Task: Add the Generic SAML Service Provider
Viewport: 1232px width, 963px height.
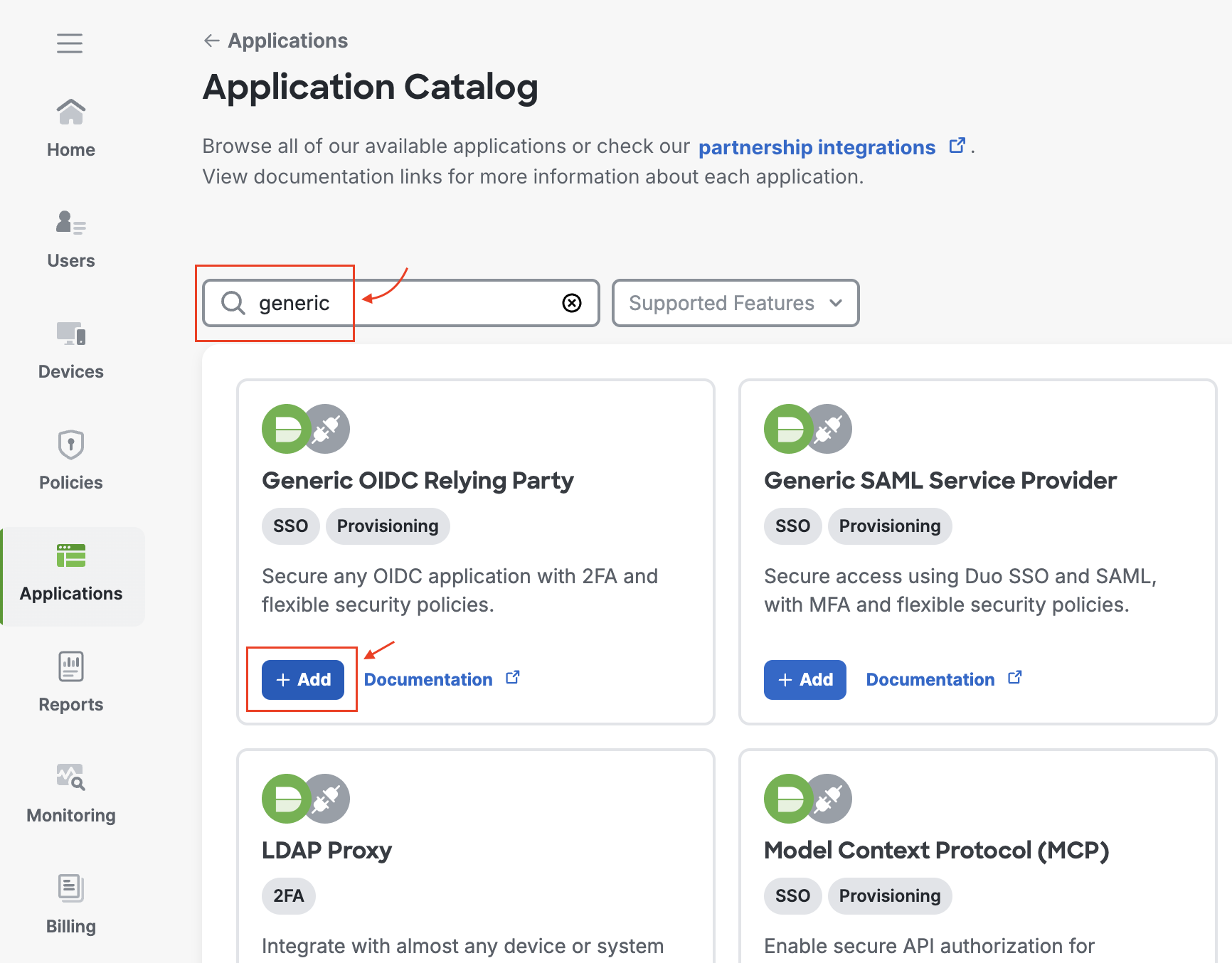Action: click(804, 680)
